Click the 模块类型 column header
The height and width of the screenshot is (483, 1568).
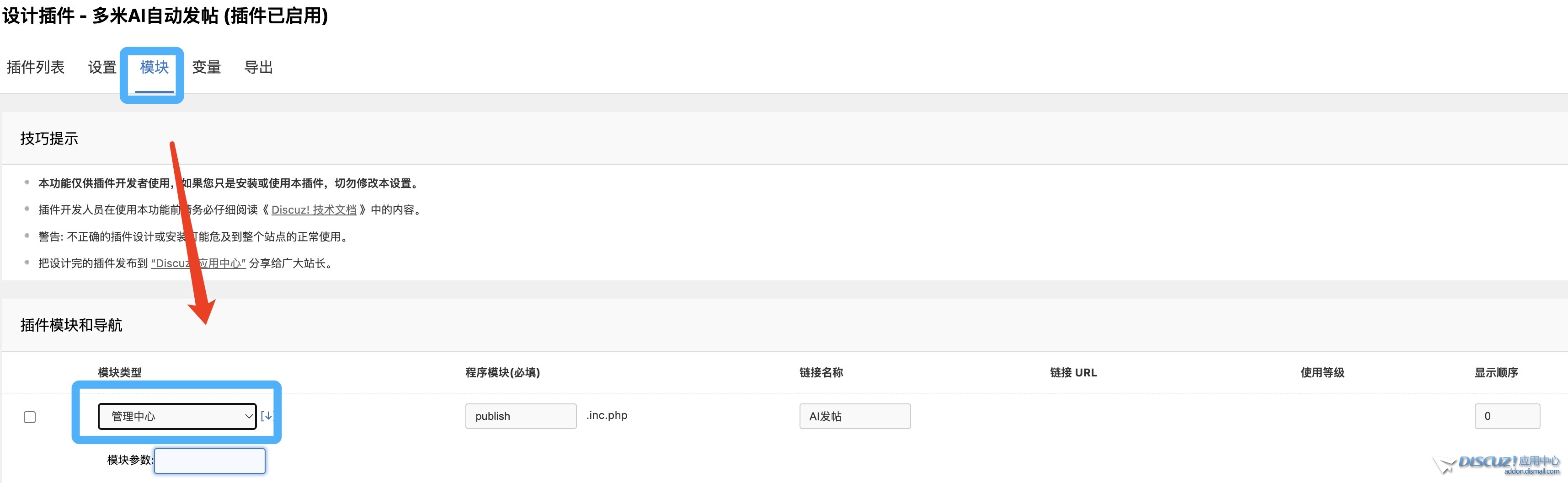[x=120, y=373]
